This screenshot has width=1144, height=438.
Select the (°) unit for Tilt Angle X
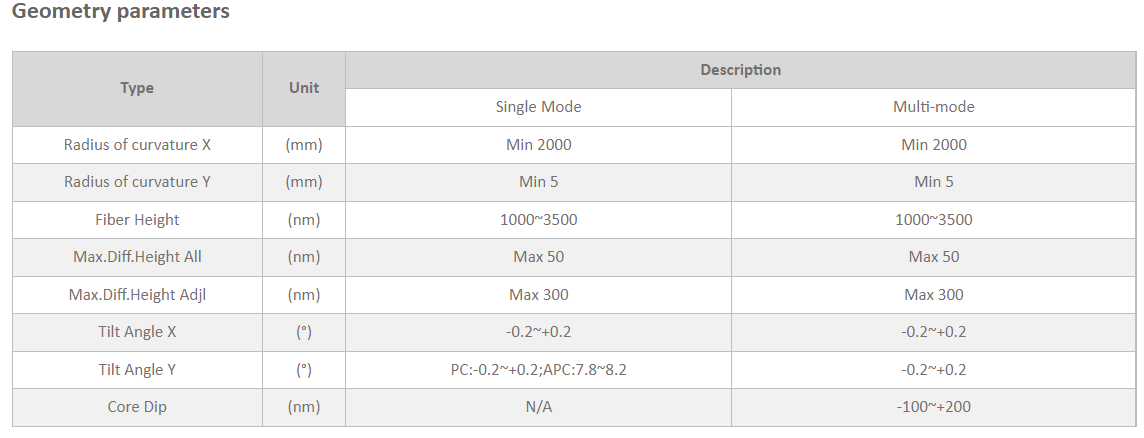[x=304, y=332]
